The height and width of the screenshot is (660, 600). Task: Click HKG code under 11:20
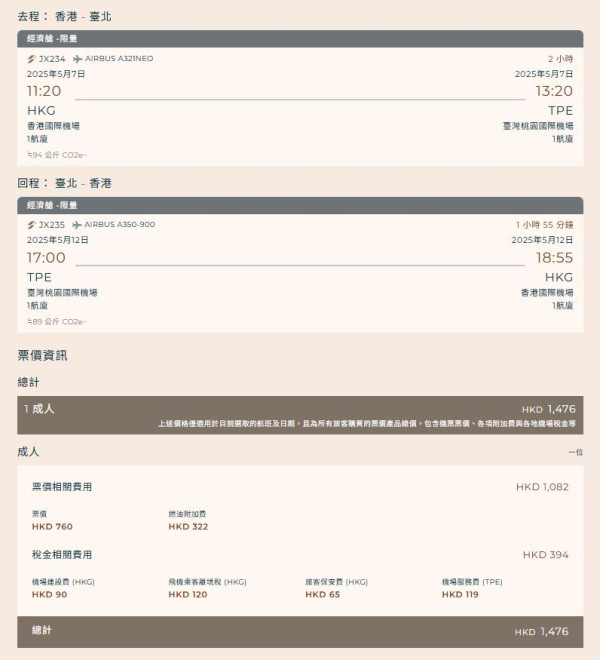41,111
